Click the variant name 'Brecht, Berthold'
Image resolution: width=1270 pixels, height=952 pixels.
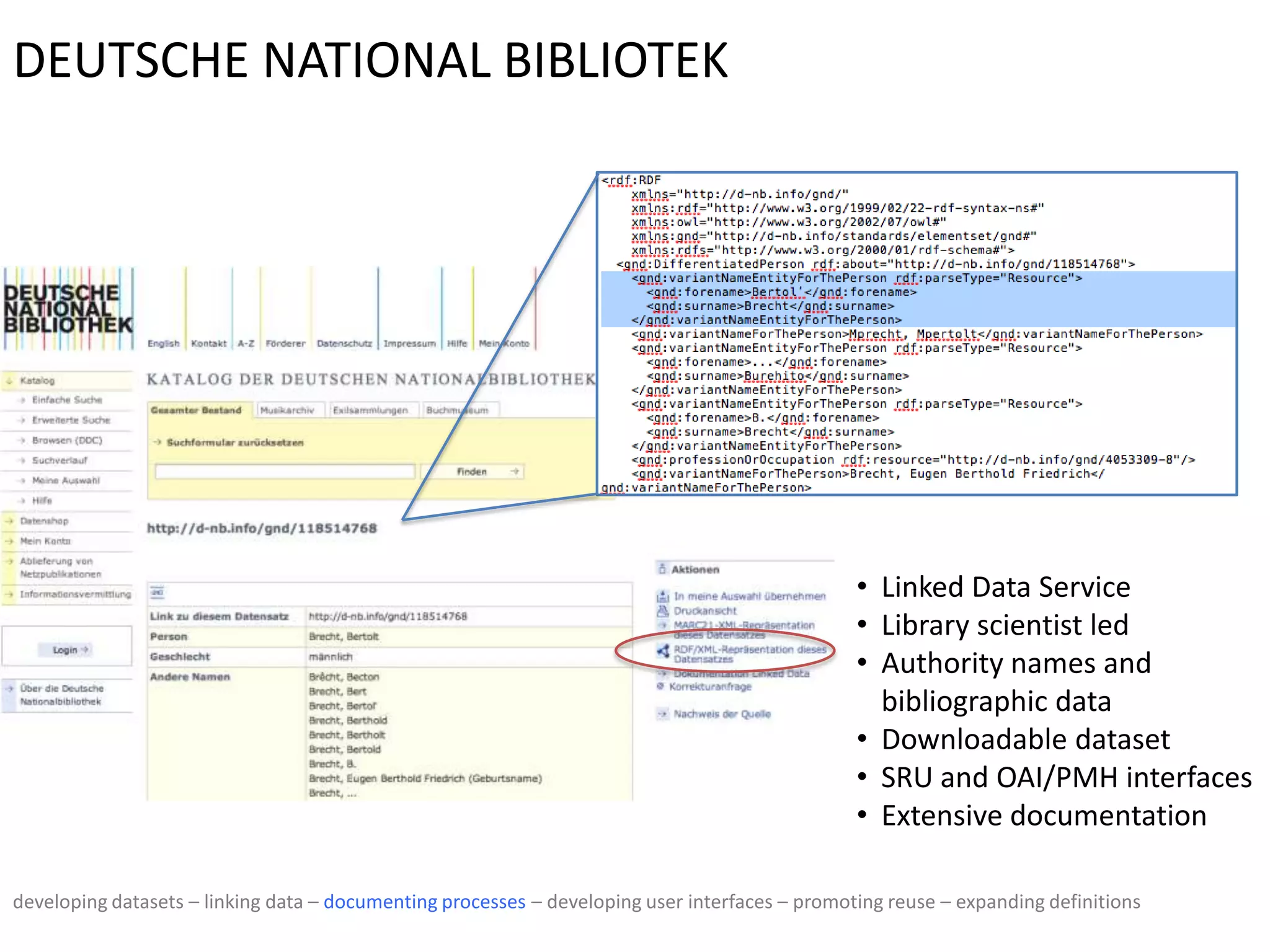[x=348, y=720]
